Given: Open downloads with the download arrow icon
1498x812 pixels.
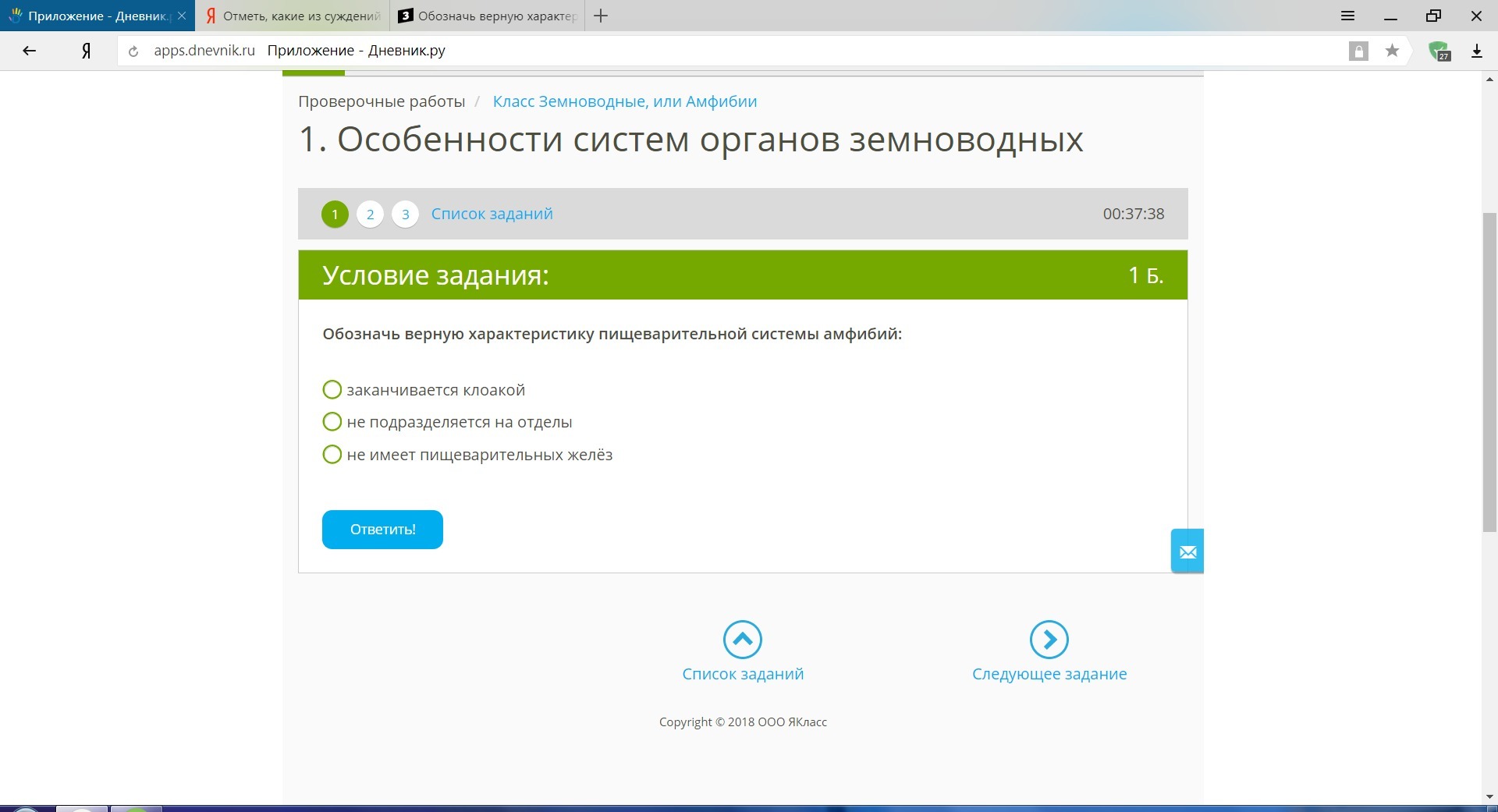Looking at the screenshot, I should (x=1476, y=51).
